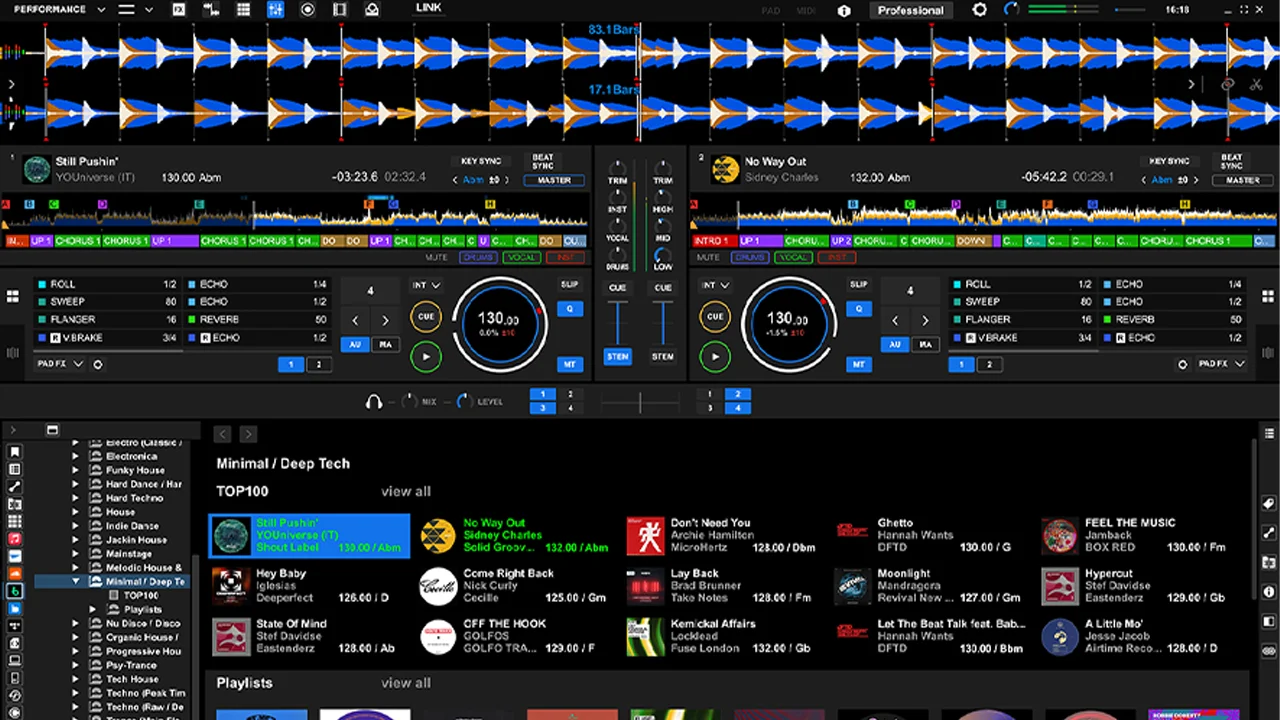This screenshot has width=1280, height=720.
Task: Open the PERFORMANCE mode dropdown
Action: (60, 10)
